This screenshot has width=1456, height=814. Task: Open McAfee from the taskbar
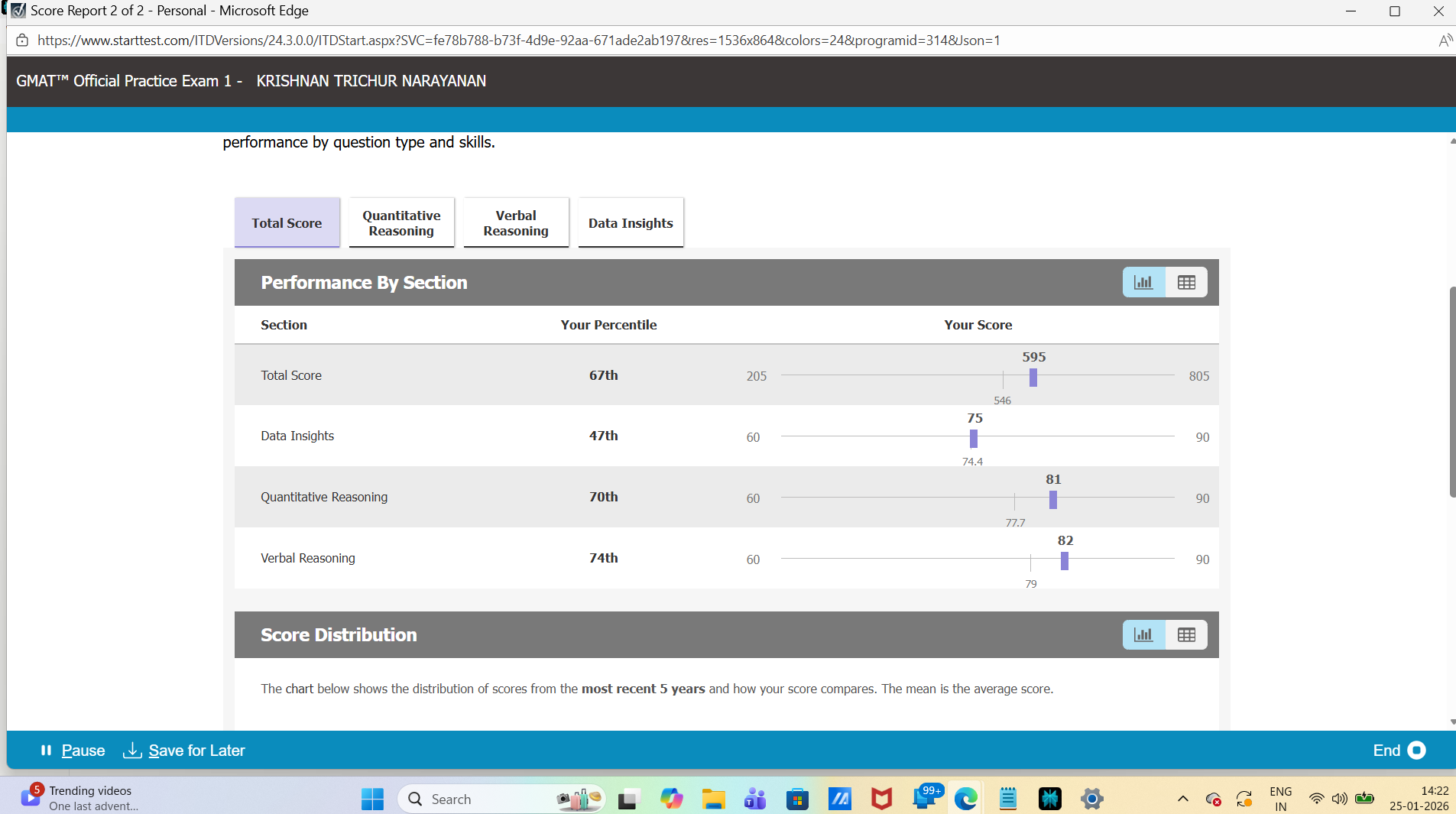(880, 798)
